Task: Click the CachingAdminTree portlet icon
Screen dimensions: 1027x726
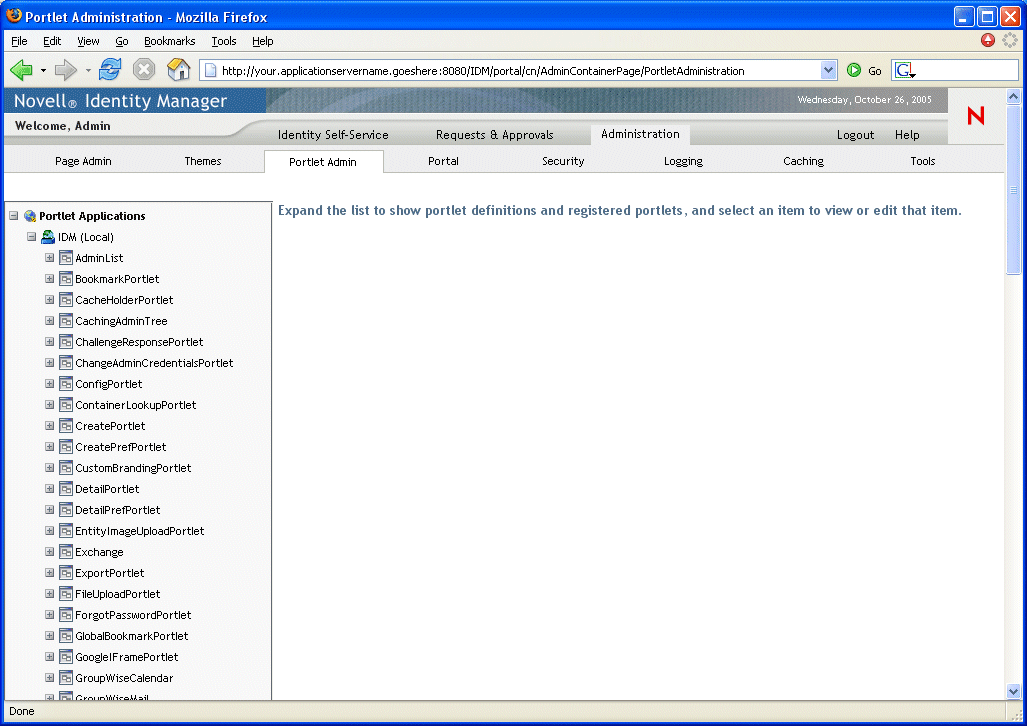Action: [65, 320]
